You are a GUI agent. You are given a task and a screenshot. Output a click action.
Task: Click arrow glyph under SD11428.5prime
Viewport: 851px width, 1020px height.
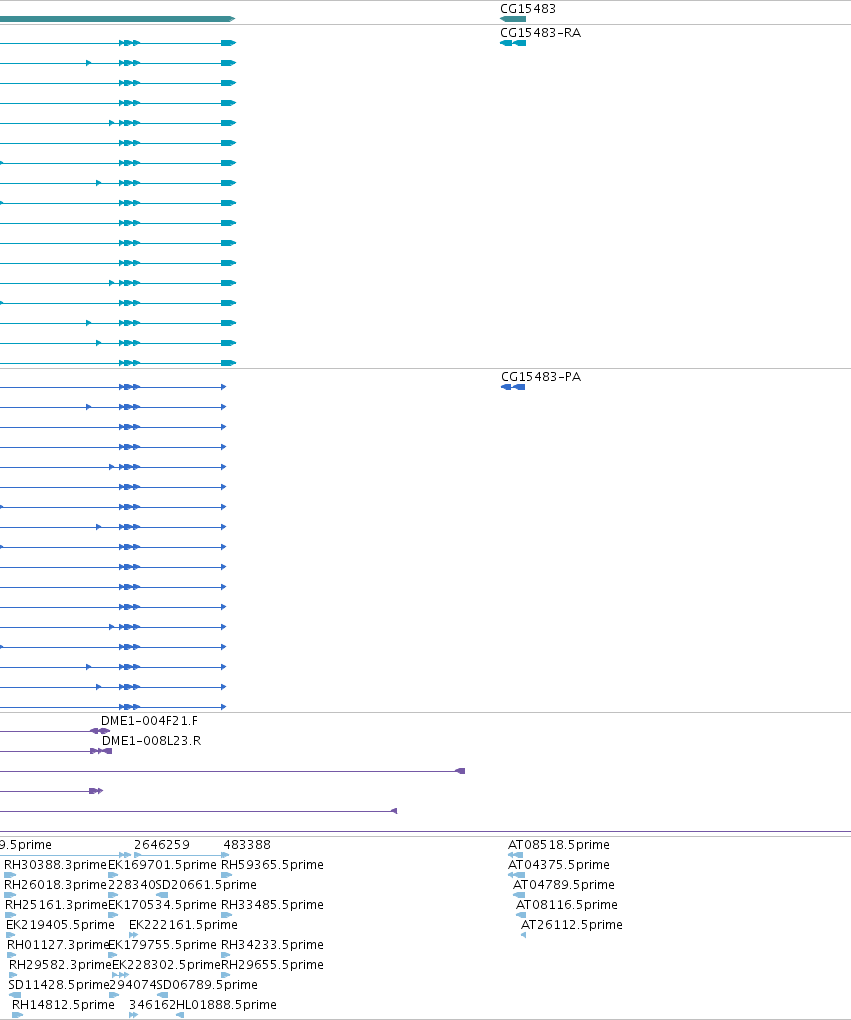(14, 995)
